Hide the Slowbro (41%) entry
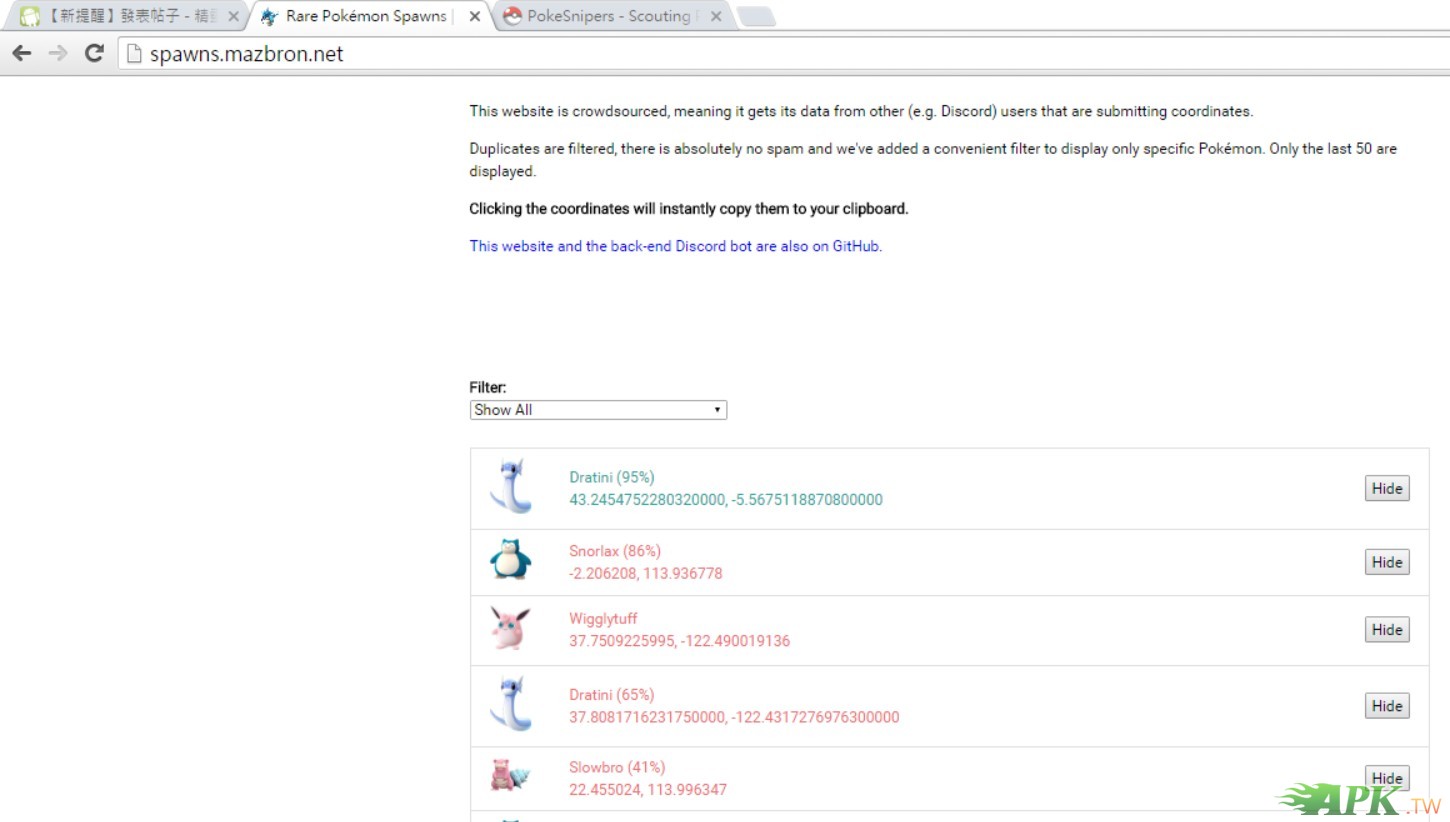 pyautogui.click(x=1387, y=778)
